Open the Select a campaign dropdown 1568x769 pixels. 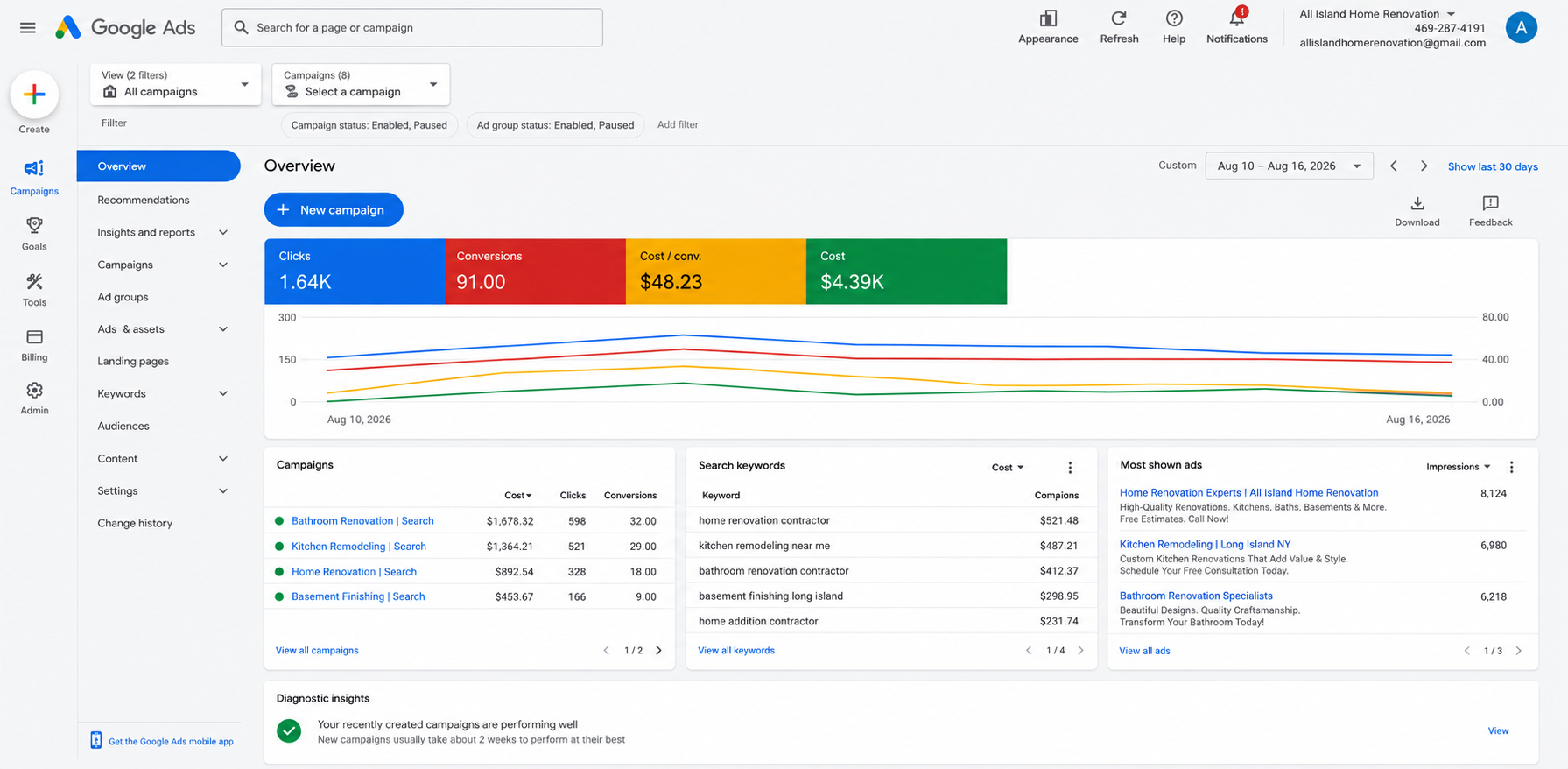pyautogui.click(x=361, y=84)
